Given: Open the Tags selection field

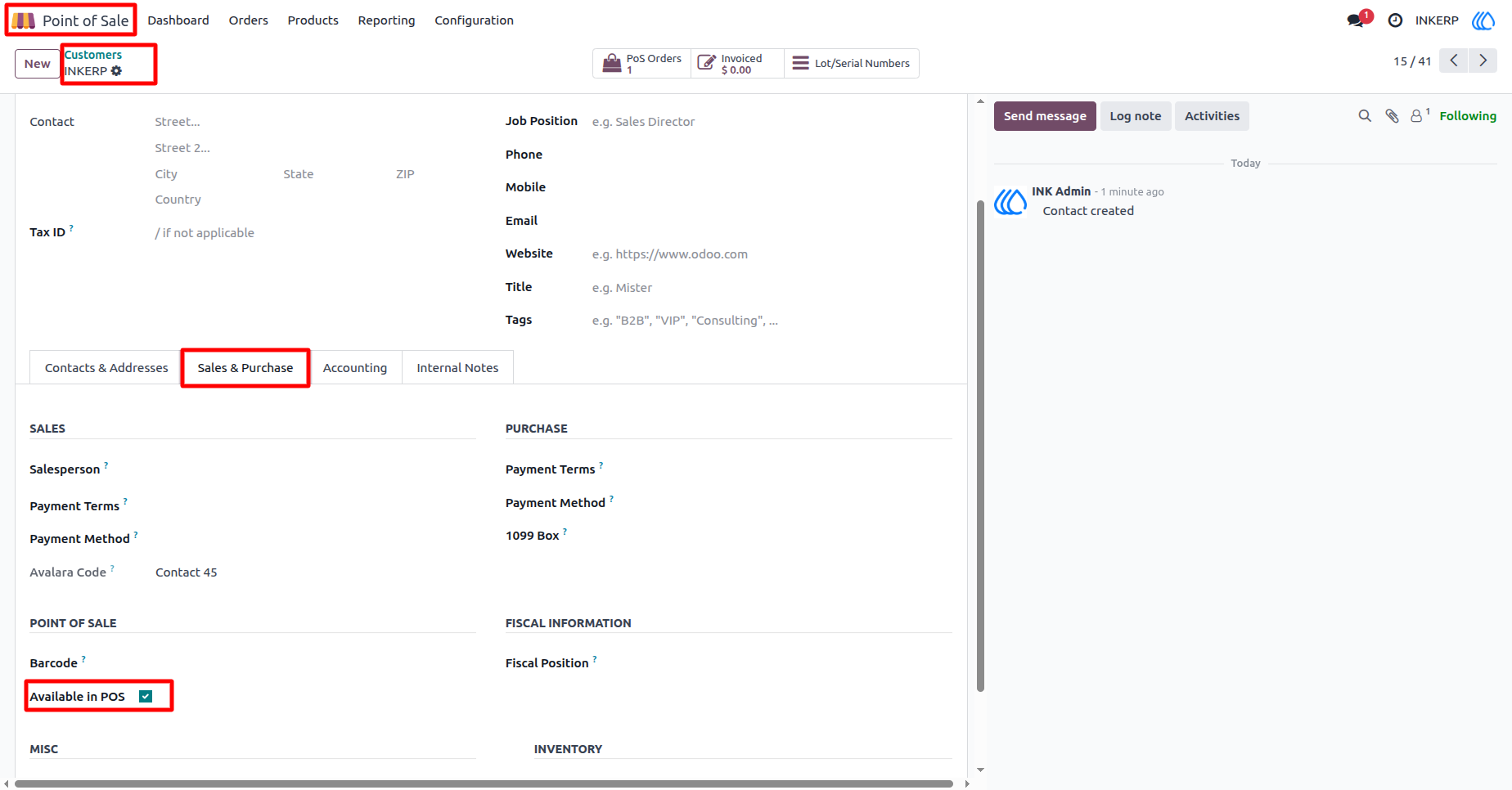Looking at the screenshot, I should pos(772,321).
